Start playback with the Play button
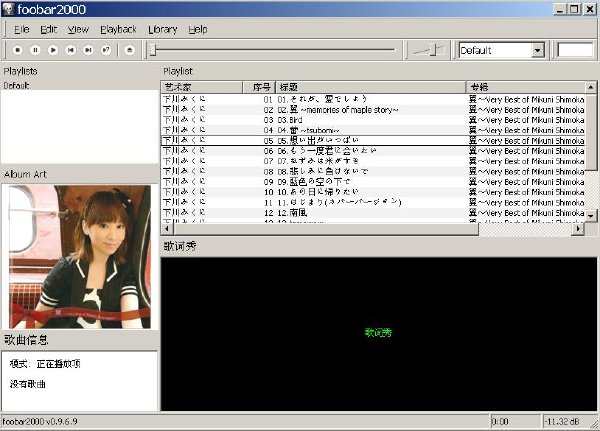The height and width of the screenshot is (431, 600). coord(53,50)
